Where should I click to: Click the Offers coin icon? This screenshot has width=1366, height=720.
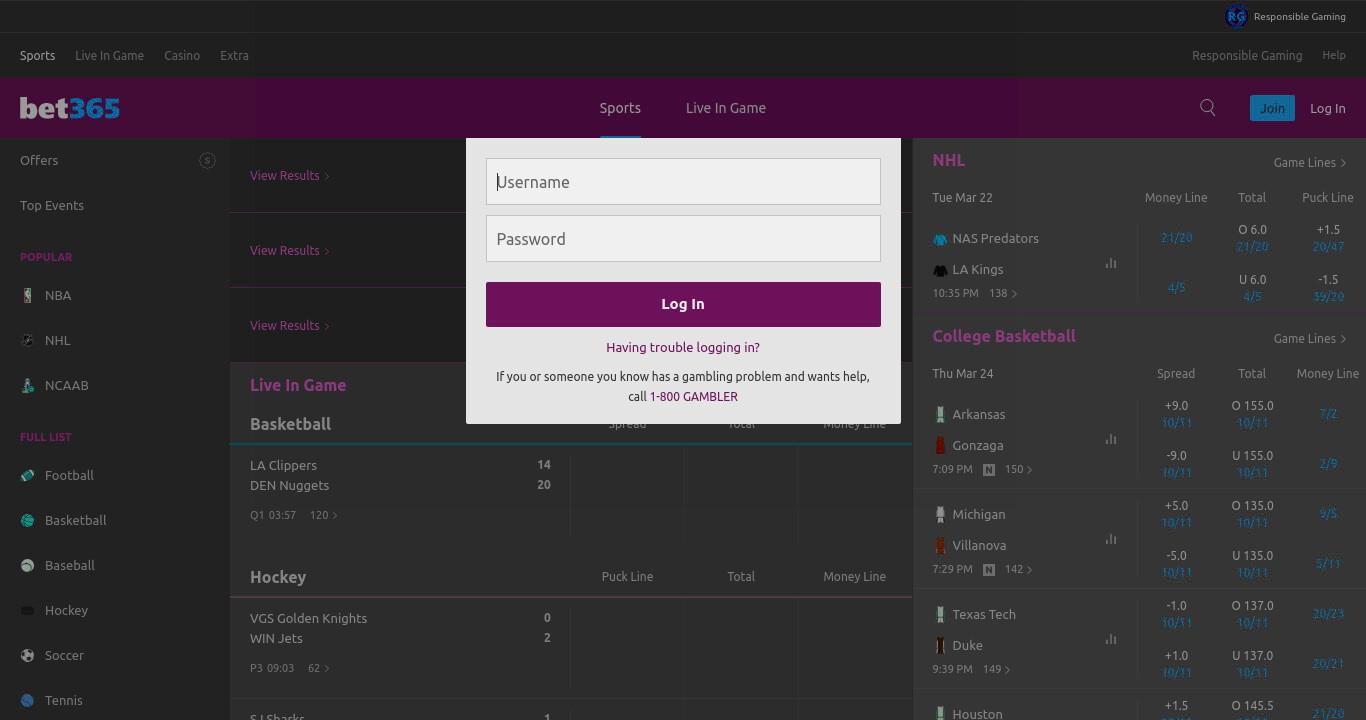tap(207, 160)
